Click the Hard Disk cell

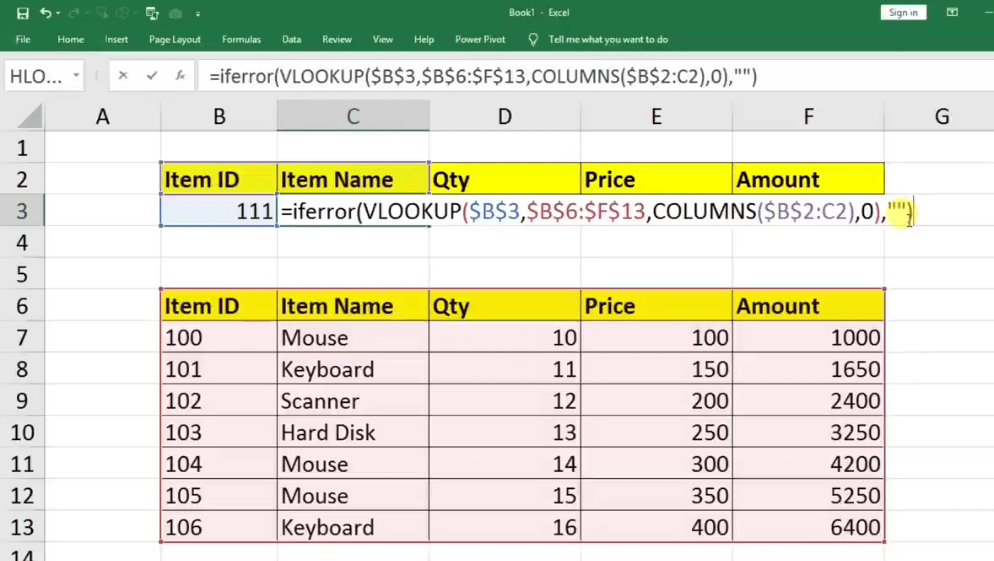pyautogui.click(x=352, y=433)
